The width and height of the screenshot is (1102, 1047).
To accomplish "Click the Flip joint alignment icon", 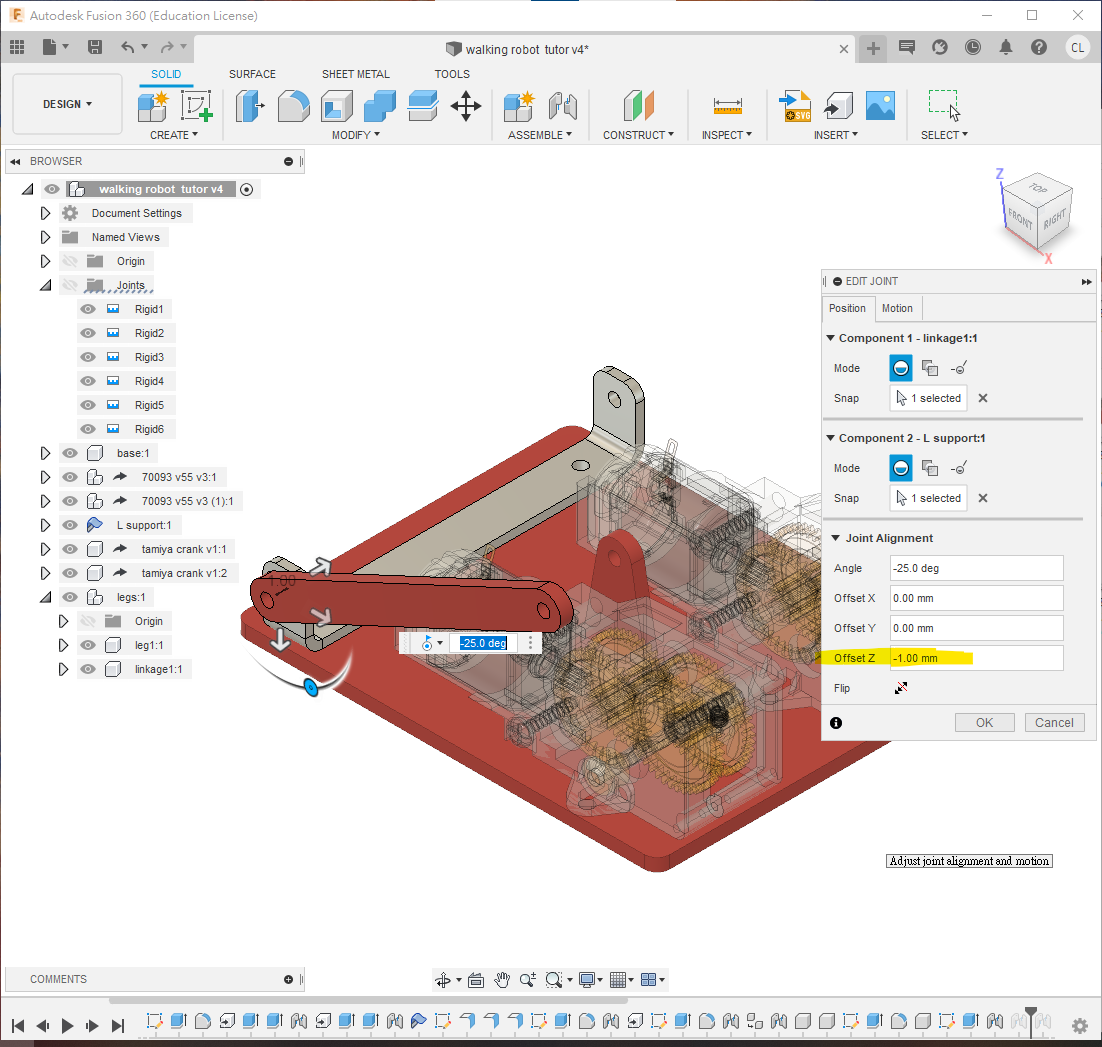I will 901,688.
